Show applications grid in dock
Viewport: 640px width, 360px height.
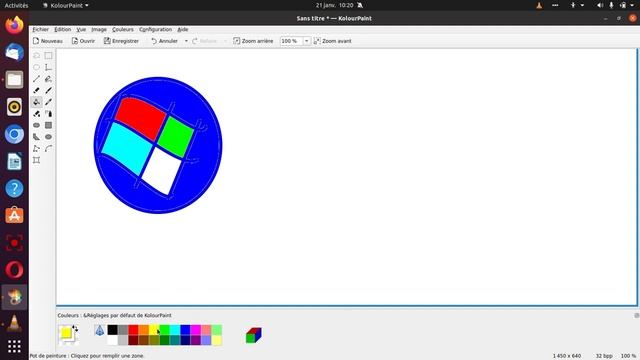pyautogui.click(x=14, y=347)
